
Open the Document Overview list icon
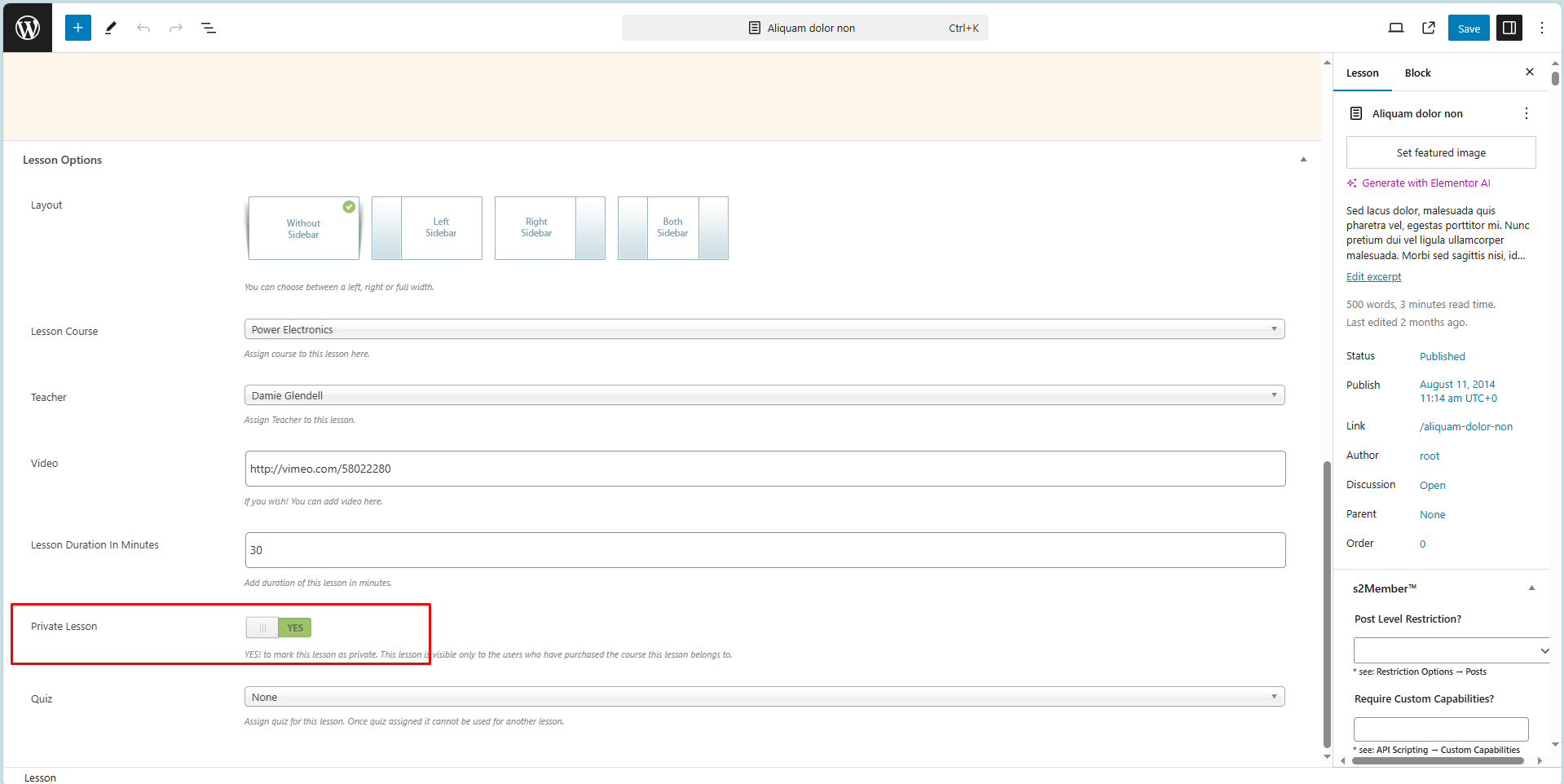pos(209,28)
